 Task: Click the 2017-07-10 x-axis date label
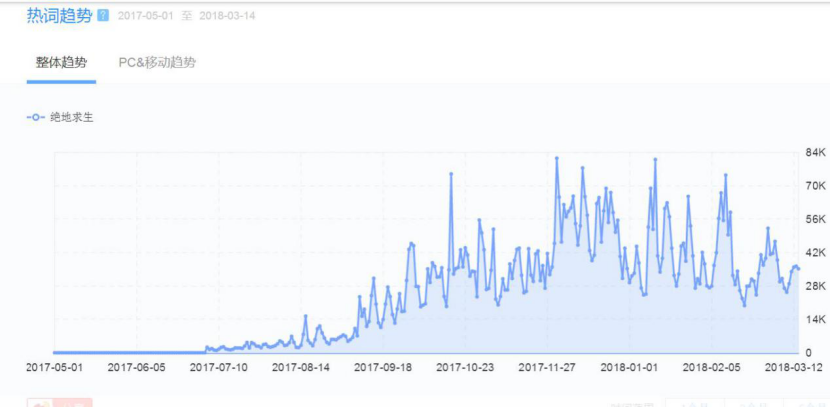pos(218,367)
